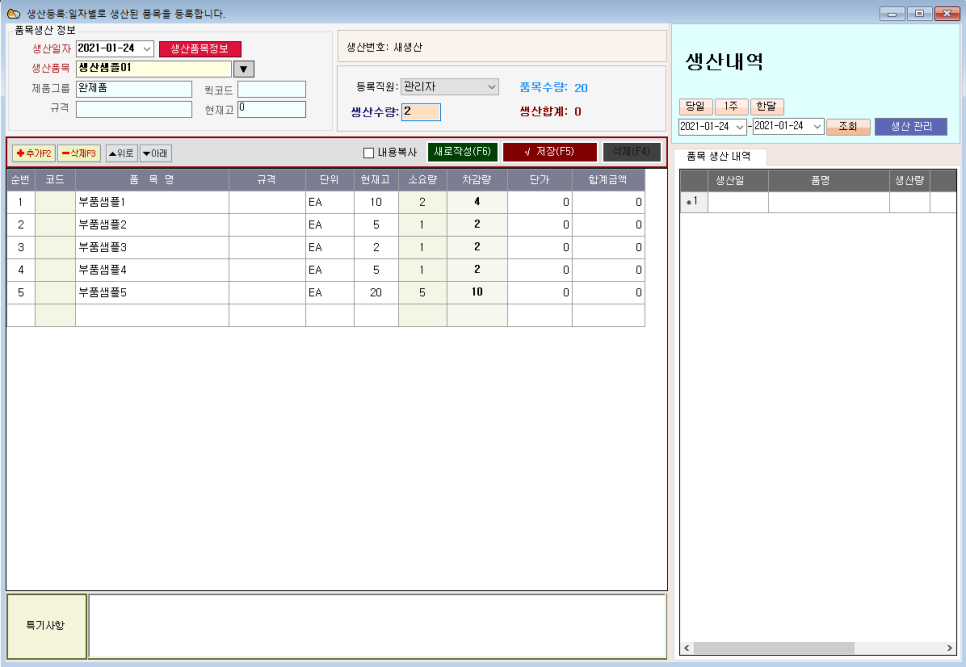Screen dimensions: 966x667
Task: Click the 생산수량 input field
Action: [x=421, y=112]
